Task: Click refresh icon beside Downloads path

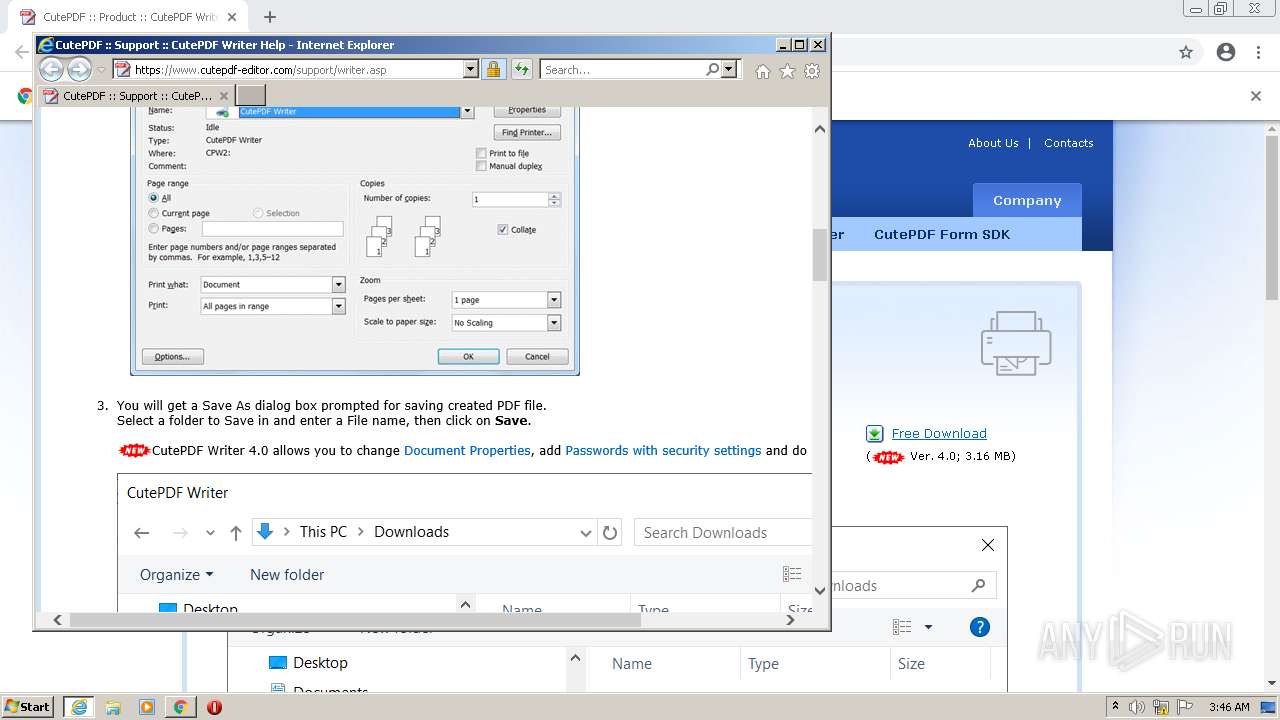Action: pyautogui.click(x=610, y=532)
